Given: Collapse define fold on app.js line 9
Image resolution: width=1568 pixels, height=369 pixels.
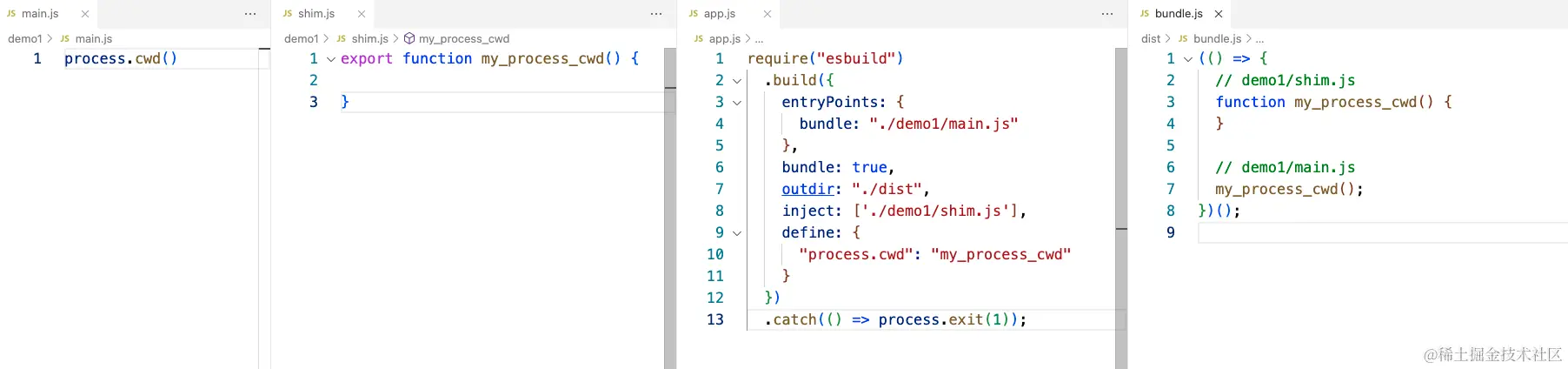Looking at the screenshot, I should click(x=737, y=233).
